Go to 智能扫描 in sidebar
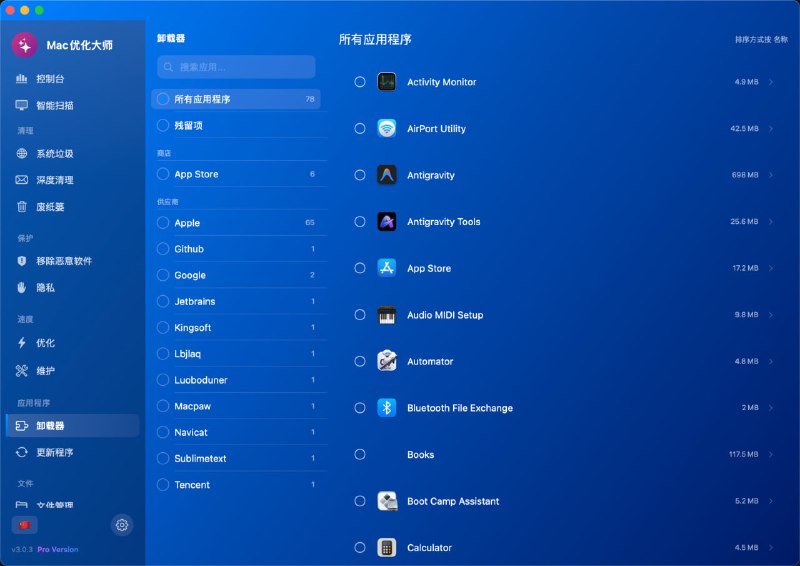Screen dimensions: 800x566 (x=72, y=105)
